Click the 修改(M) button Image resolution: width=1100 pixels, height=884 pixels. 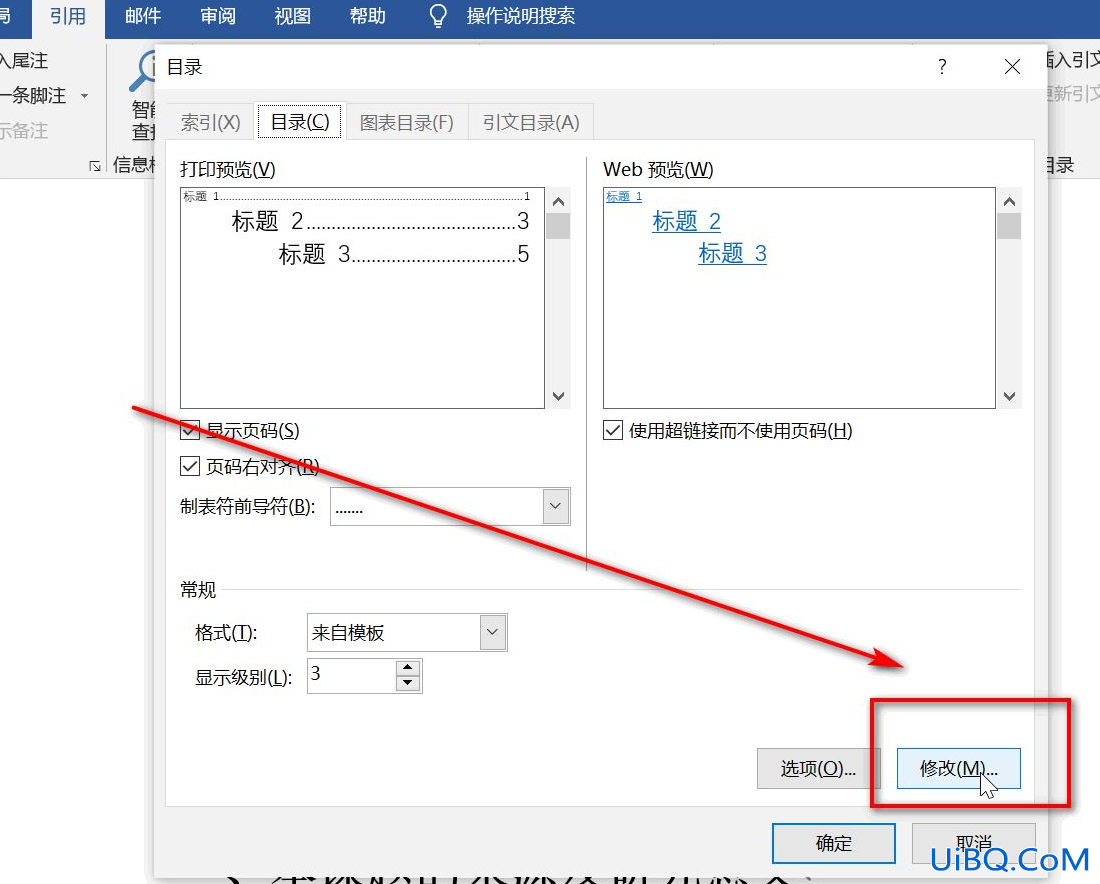958,768
